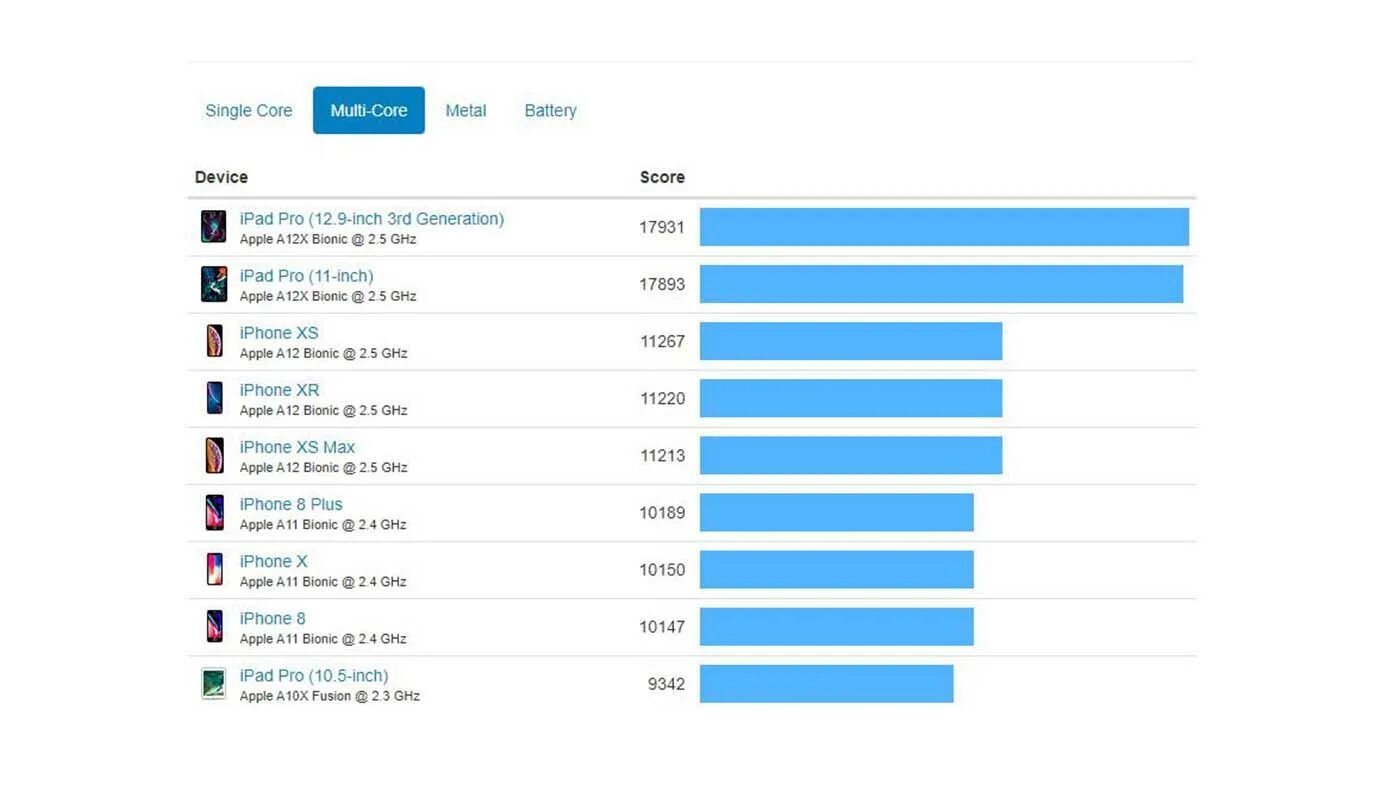
Task: Click the score bar for 9342
Action: pyautogui.click(x=827, y=684)
